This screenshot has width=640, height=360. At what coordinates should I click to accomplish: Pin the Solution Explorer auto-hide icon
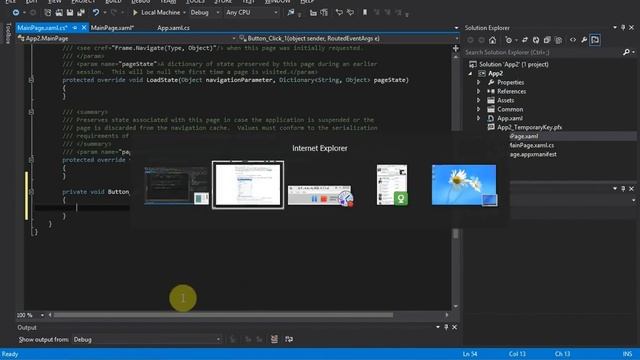point(623,28)
